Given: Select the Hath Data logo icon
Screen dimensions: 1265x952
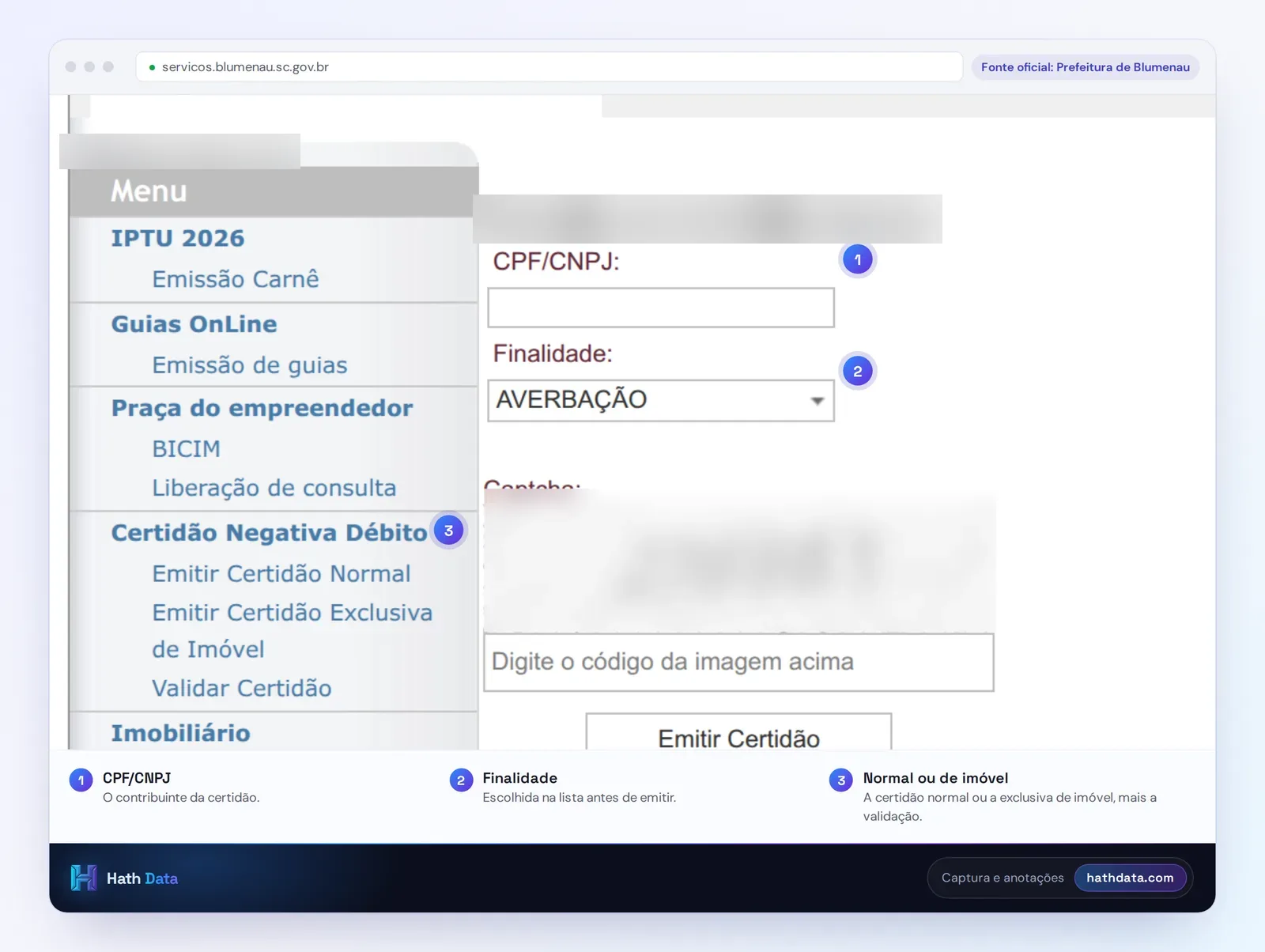Looking at the screenshot, I should [83, 878].
